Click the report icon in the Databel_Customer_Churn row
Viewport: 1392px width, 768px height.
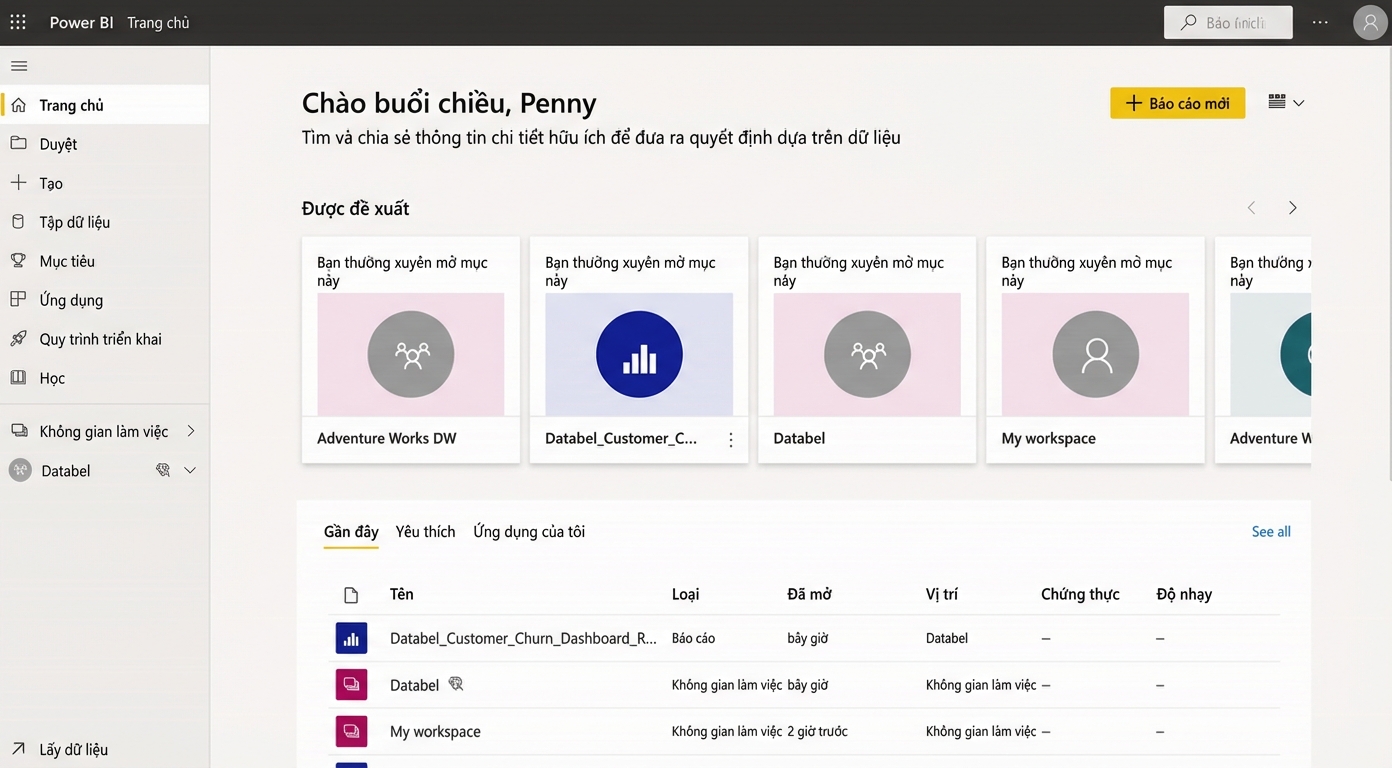(x=351, y=638)
